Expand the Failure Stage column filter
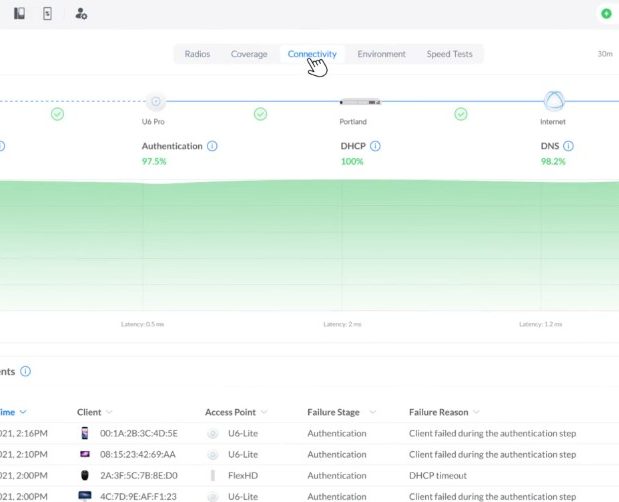 click(x=371, y=412)
